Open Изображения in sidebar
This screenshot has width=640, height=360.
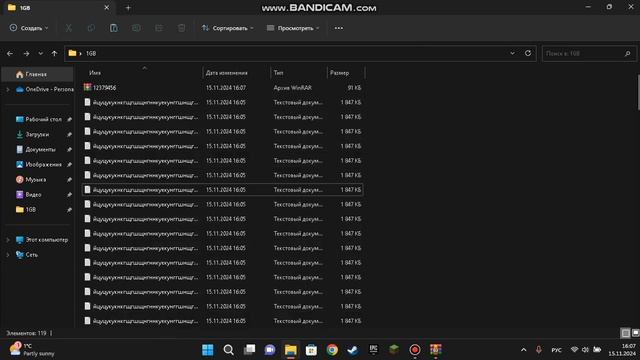38,164
